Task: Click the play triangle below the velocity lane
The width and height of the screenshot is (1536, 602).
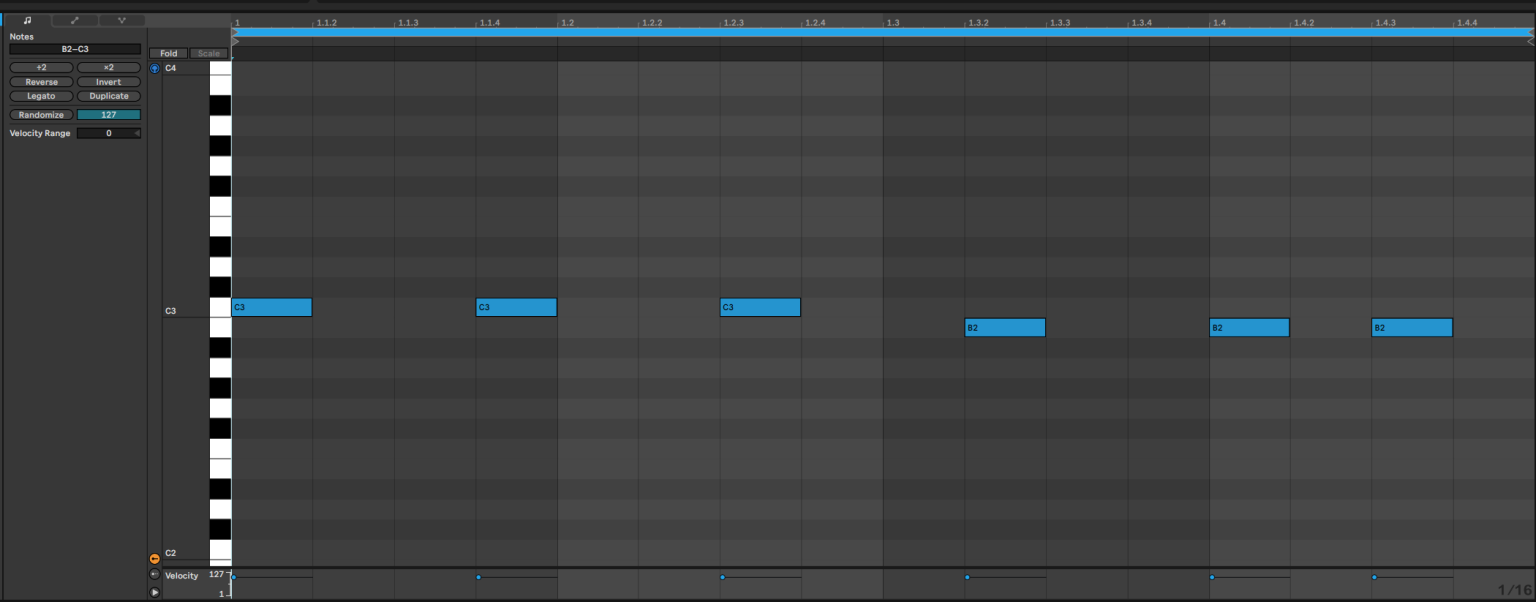Action: (155, 592)
